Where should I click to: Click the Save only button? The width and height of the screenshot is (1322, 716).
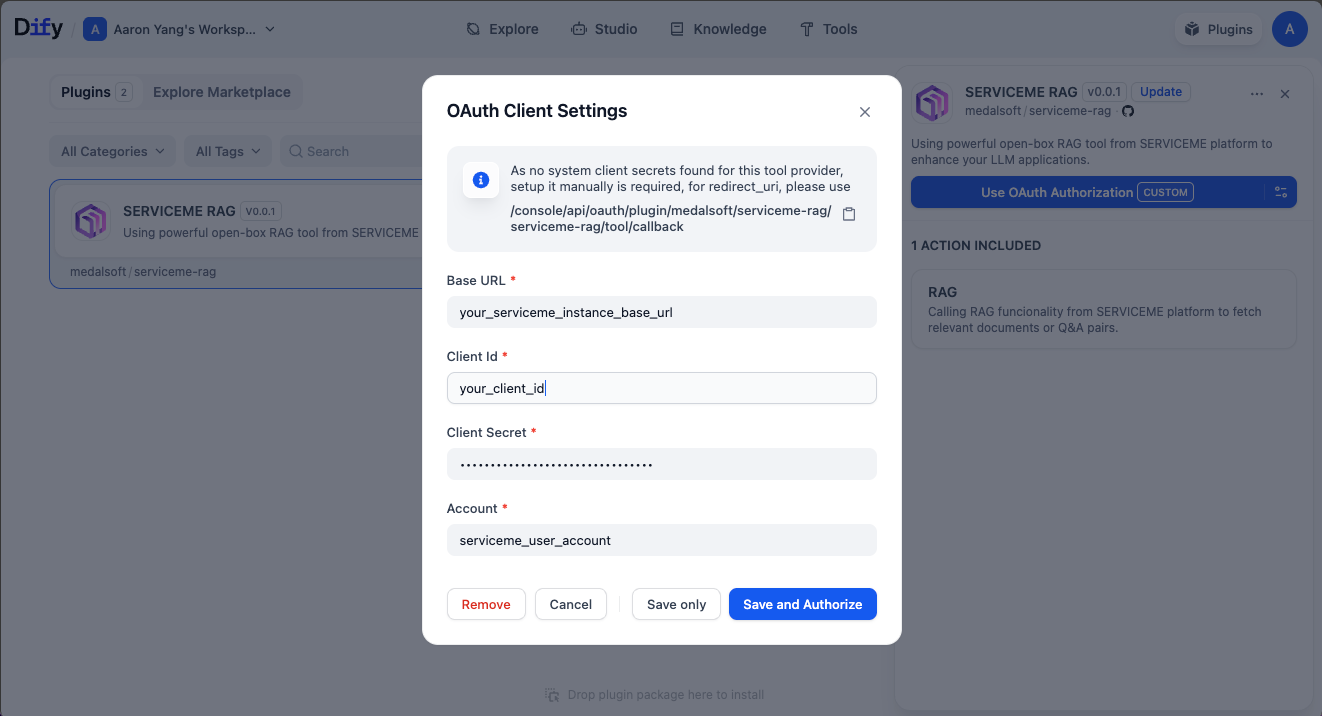pyautogui.click(x=676, y=604)
